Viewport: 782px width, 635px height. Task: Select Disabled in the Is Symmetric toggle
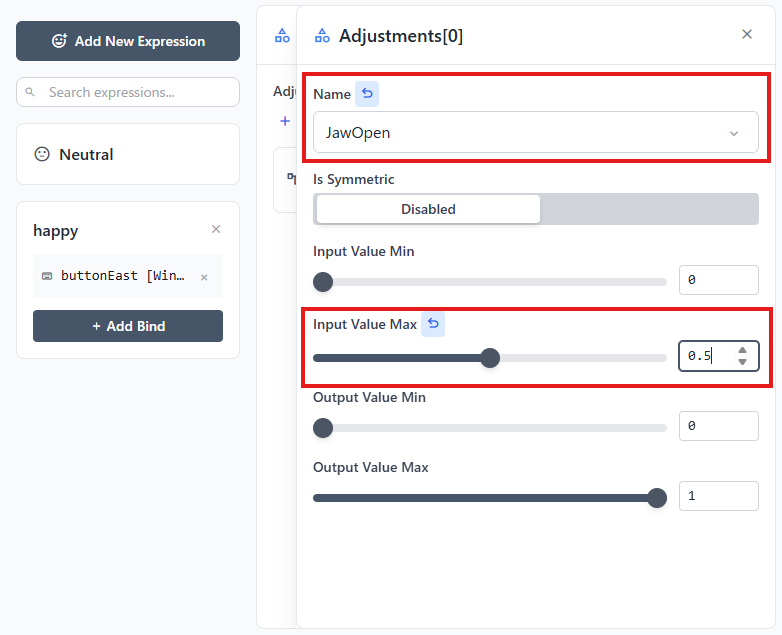[x=428, y=209]
